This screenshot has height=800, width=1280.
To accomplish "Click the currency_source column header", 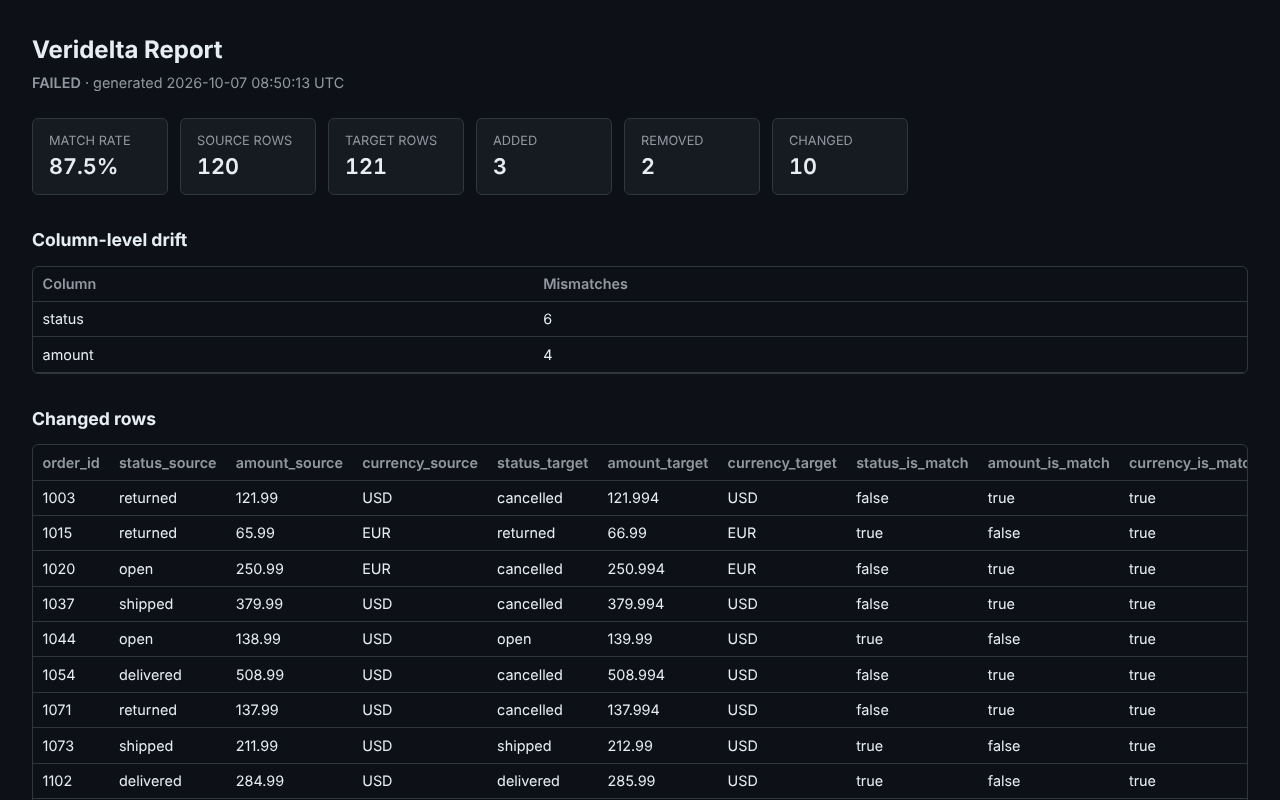I will [420, 463].
